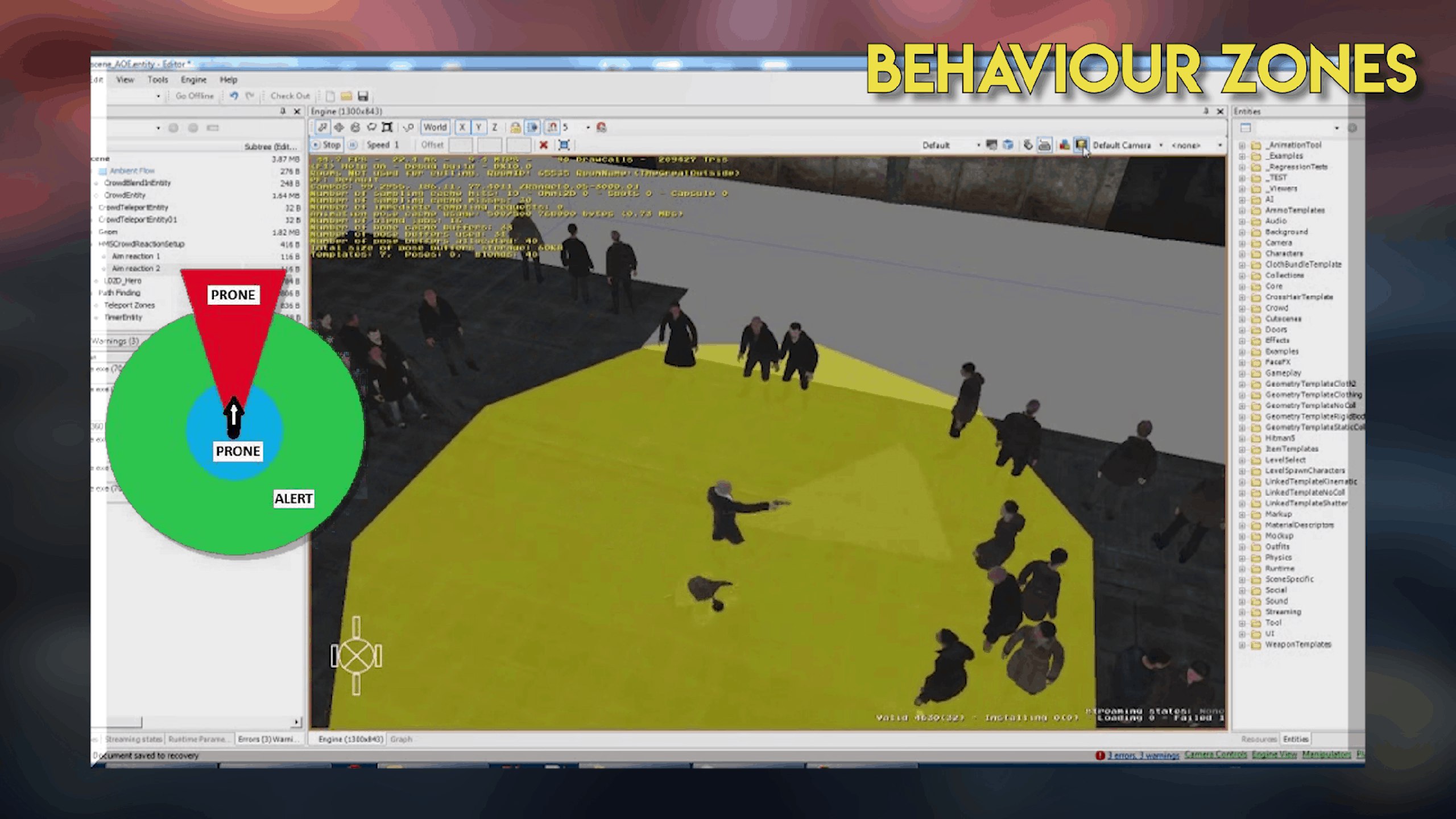Toggle the X axis constraint
1456x819 pixels.
coord(462,127)
